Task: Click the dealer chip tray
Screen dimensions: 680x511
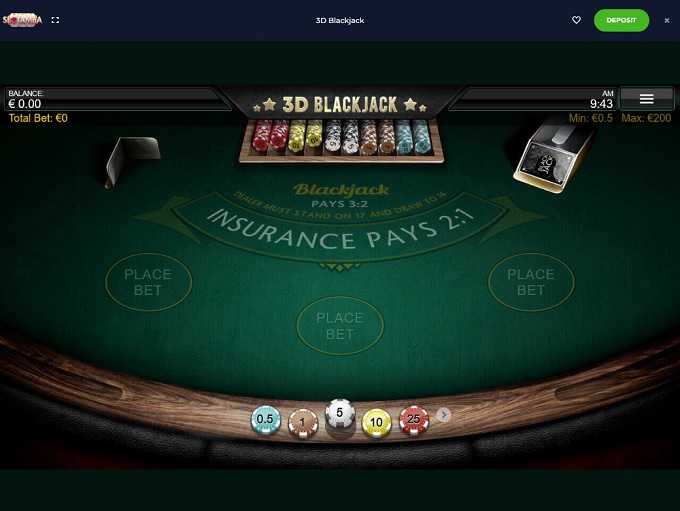Action: point(341,141)
